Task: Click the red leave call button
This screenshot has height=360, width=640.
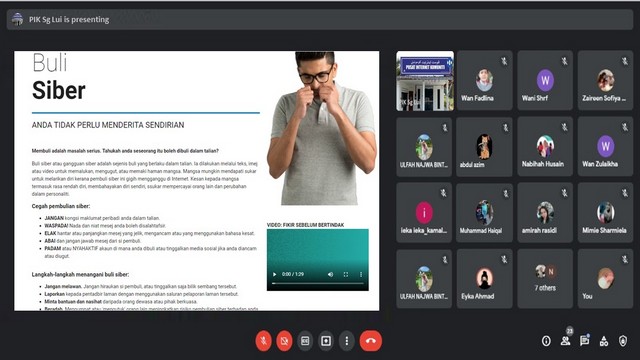Action: (x=371, y=340)
